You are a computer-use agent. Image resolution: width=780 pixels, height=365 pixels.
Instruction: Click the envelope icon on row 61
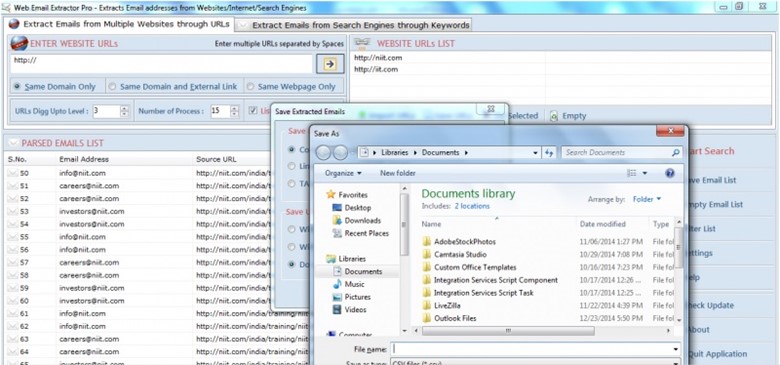pyautogui.click(x=12, y=314)
